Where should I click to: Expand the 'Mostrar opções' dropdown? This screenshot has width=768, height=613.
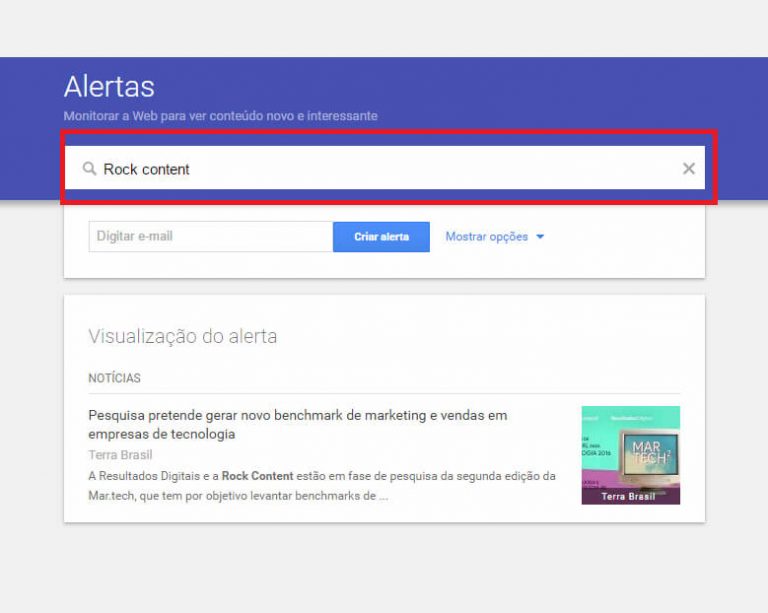(x=495, y=236)
